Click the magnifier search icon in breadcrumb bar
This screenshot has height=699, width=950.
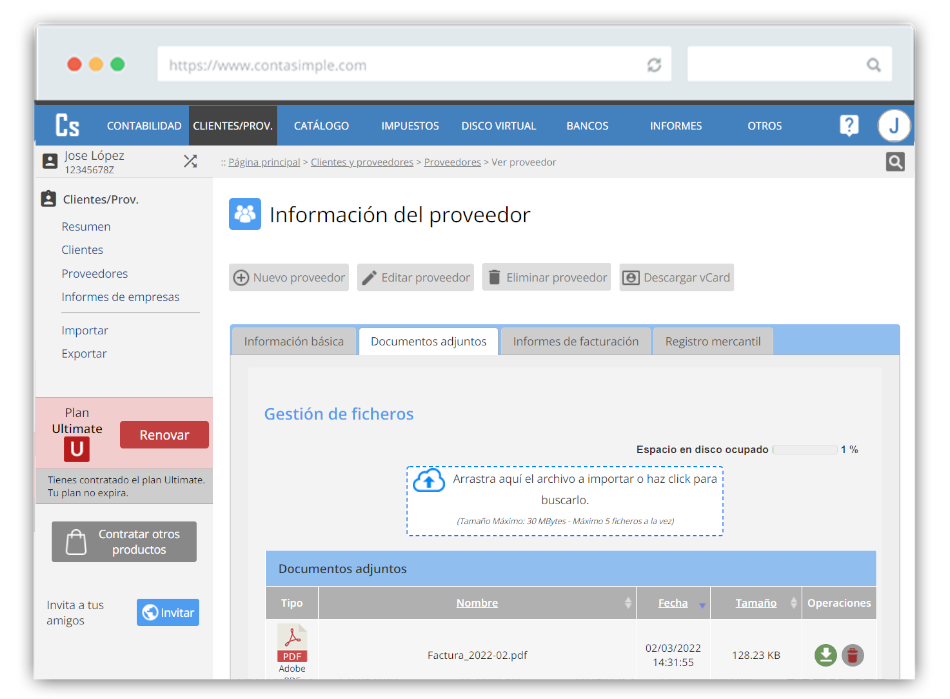(895, 162)
